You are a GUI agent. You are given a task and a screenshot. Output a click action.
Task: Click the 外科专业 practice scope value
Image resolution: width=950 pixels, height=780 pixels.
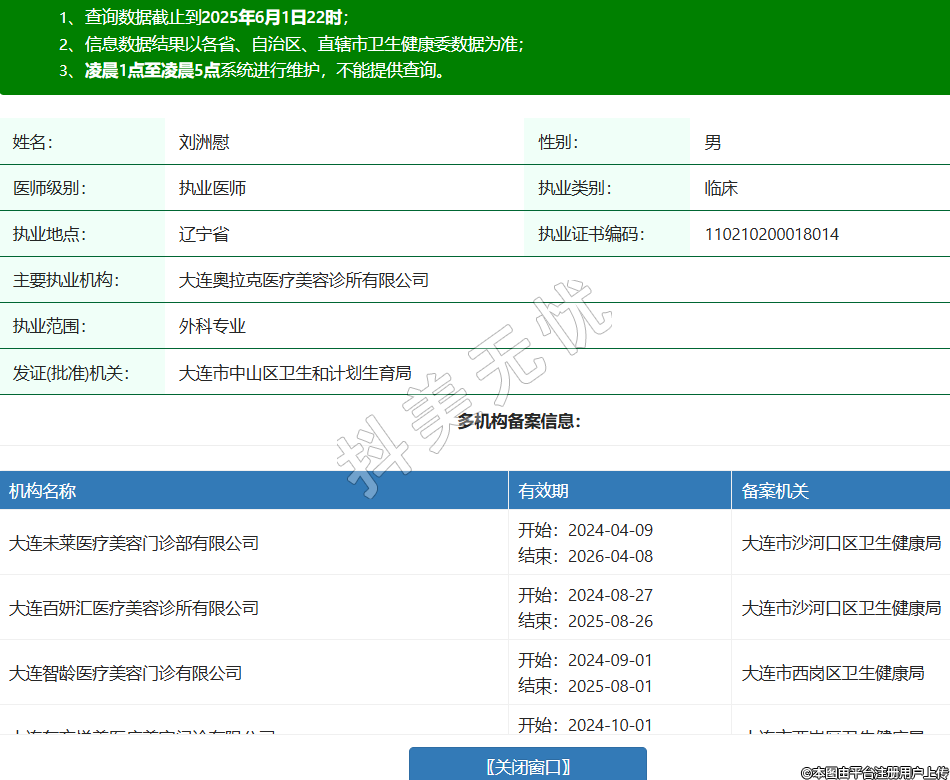(x=212, y=327)
